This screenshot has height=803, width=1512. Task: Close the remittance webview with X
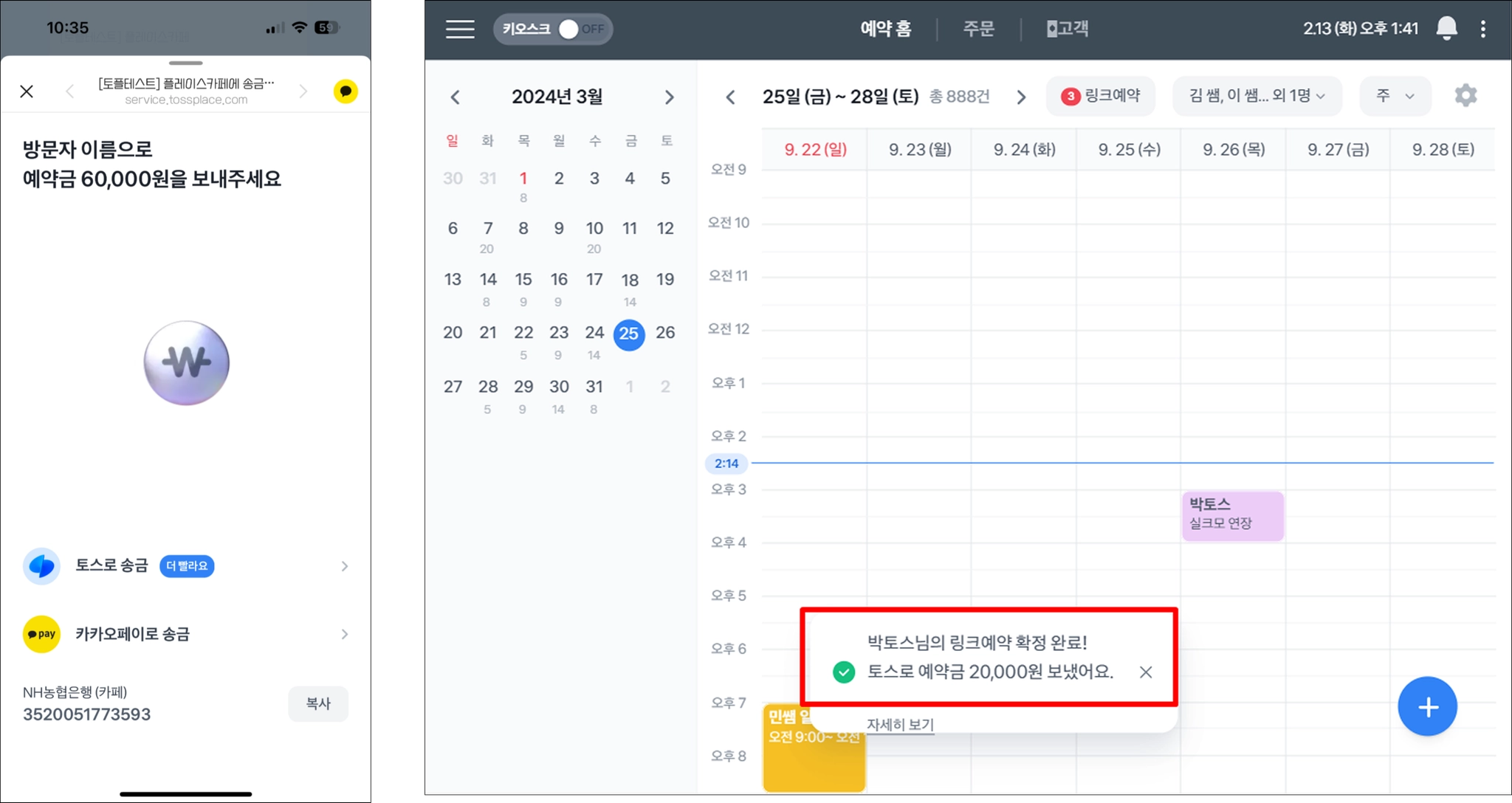[x=27, y=92]
